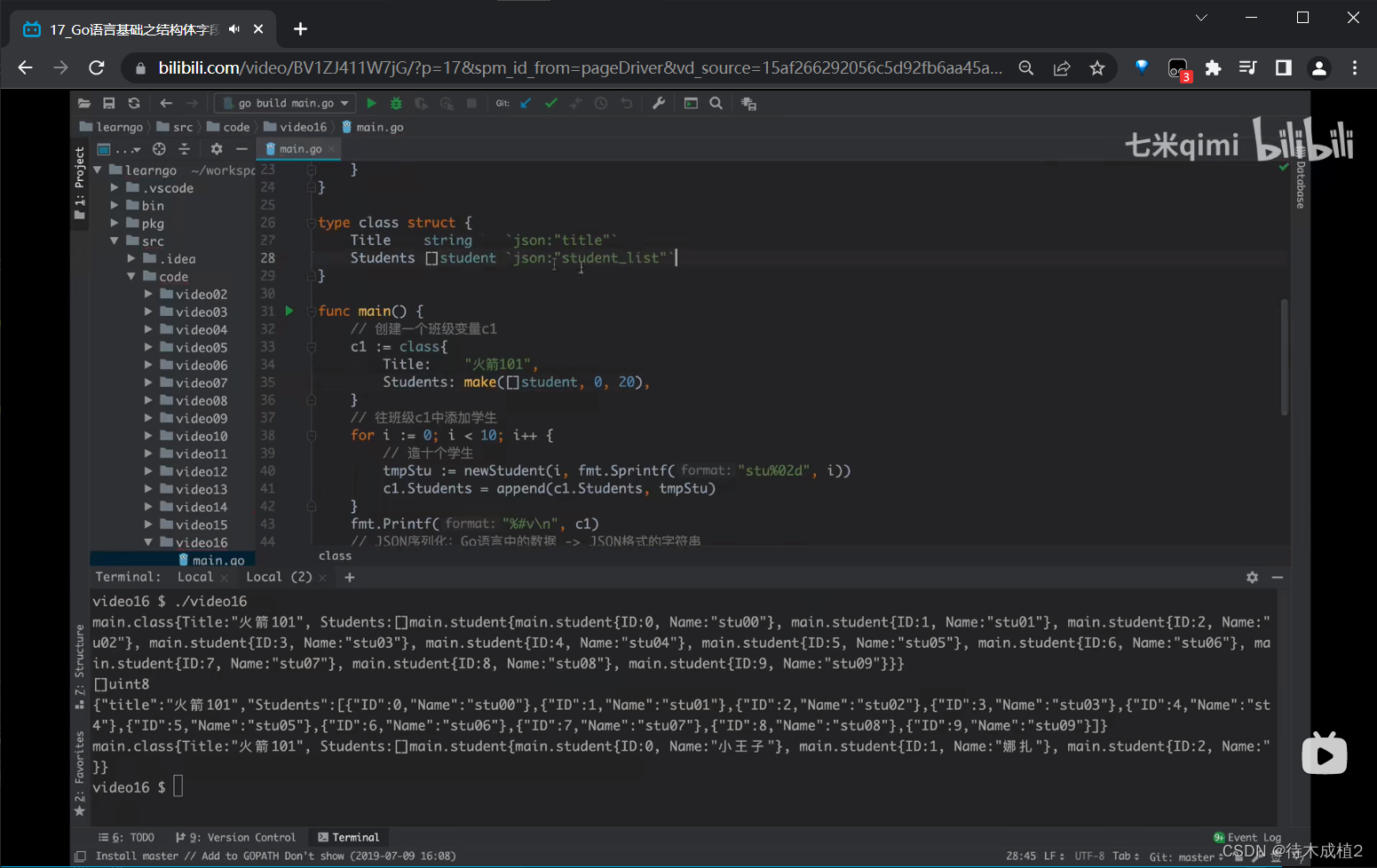This screenshot has height=868, width=1377.
Task: Hide the Project panel with minus icon
Action: coord(241,149)
